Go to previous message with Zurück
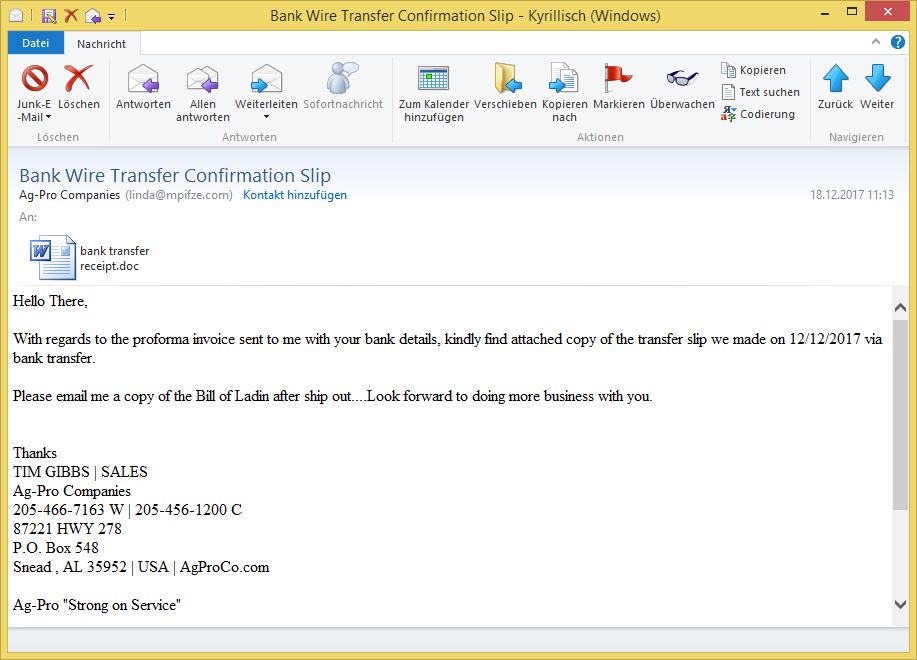 point(835,87)
